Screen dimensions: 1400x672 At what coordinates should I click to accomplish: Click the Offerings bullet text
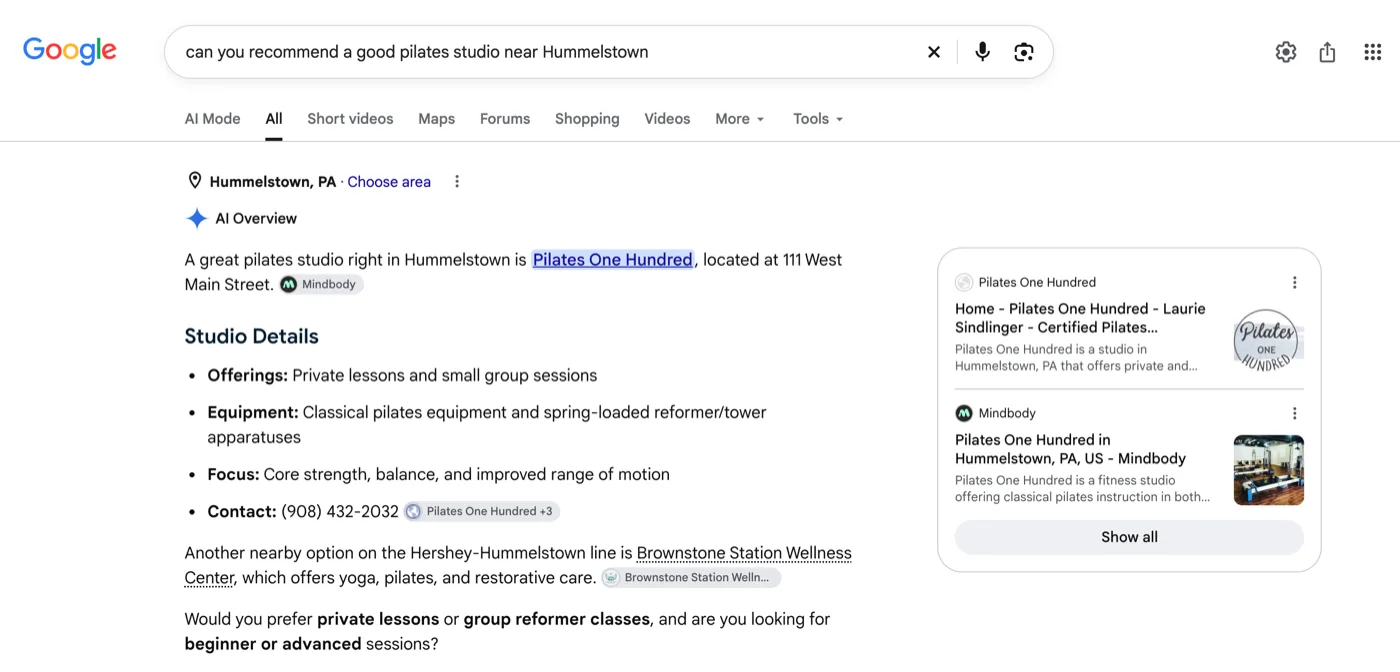tap(402, 376)
